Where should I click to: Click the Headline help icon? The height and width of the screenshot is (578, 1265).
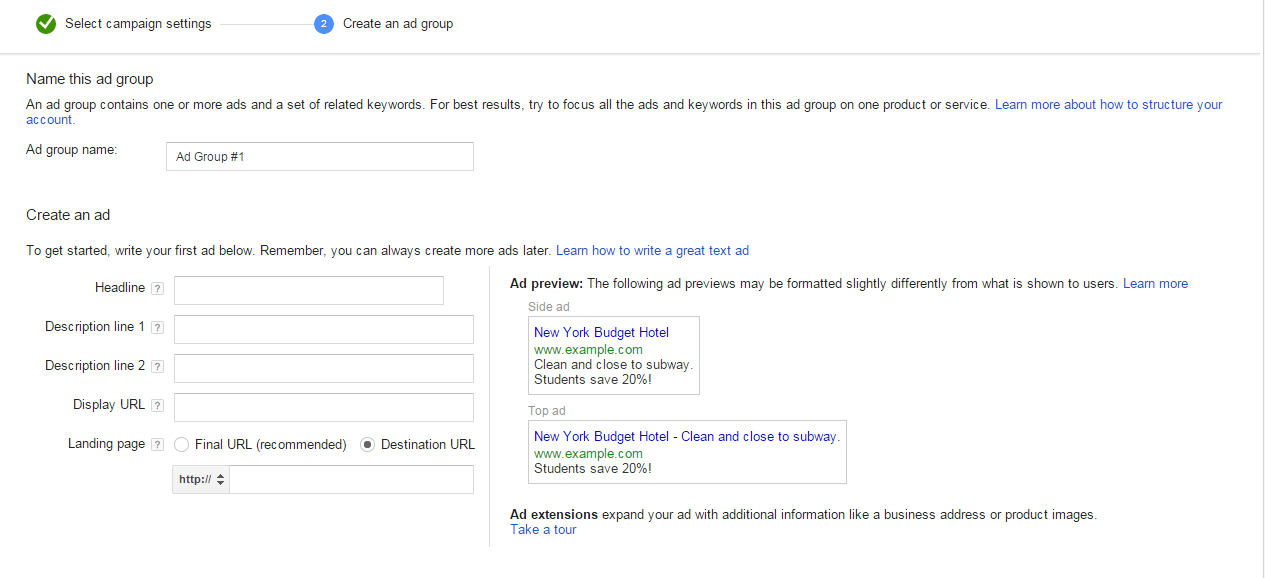coord(158,287)
